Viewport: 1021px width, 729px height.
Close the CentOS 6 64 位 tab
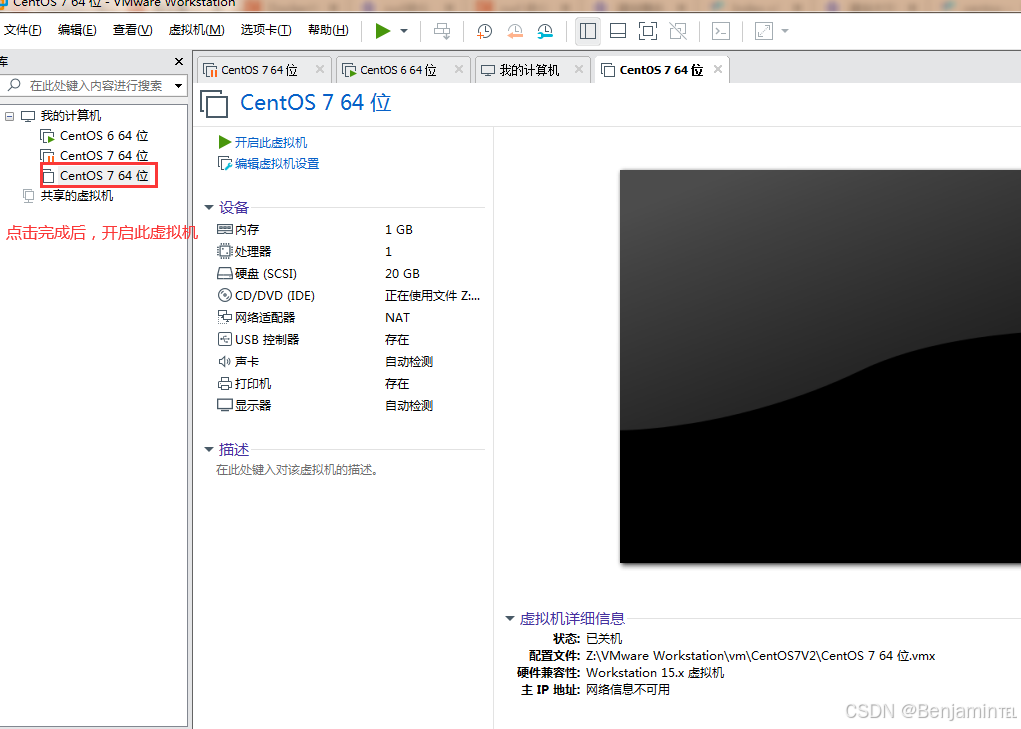tap(459, 69)
